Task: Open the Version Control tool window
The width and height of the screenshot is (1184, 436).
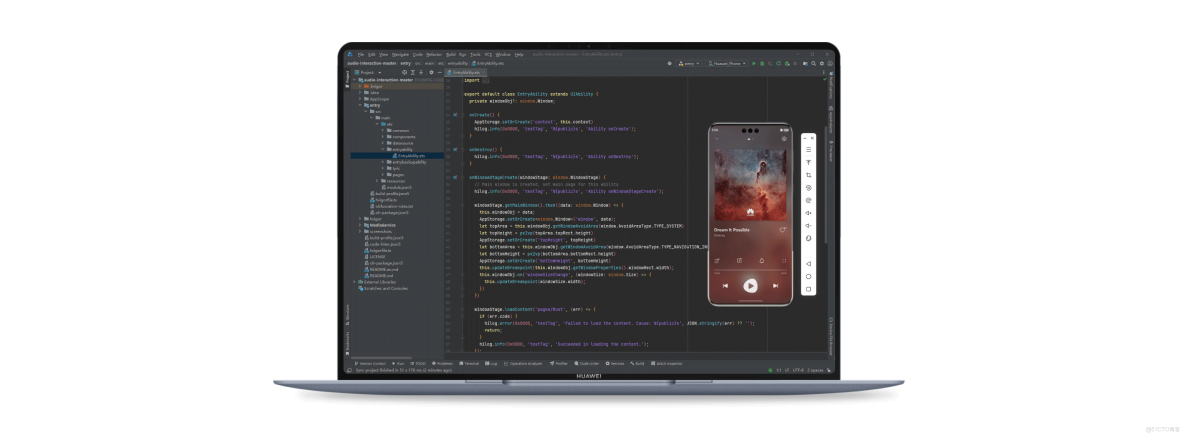Action: pyautogui.click(x=369, y=363)
